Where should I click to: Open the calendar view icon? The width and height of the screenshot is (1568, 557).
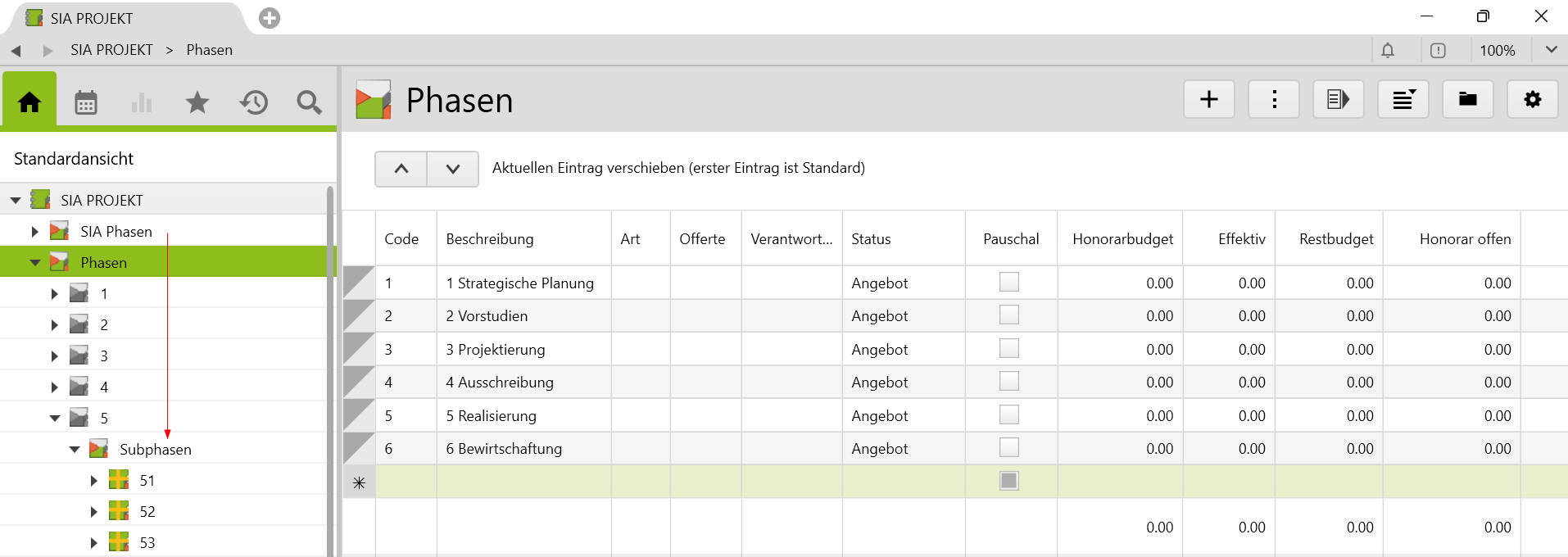click(86, 102)
